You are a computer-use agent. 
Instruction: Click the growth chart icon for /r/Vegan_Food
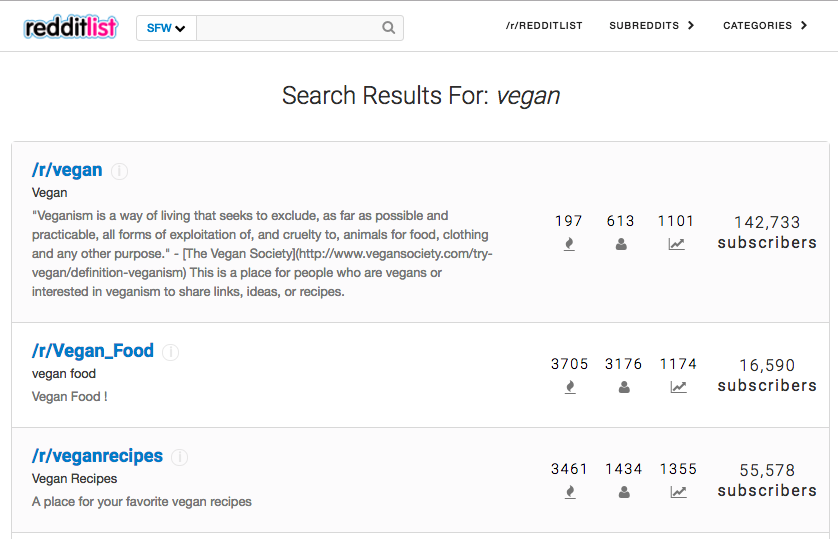point(678,387)
